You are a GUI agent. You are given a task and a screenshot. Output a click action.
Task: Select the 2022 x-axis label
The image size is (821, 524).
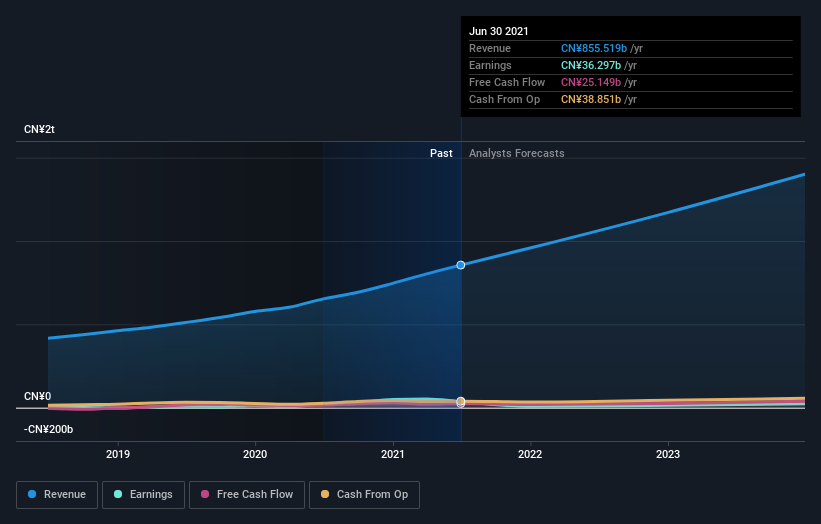530,454
